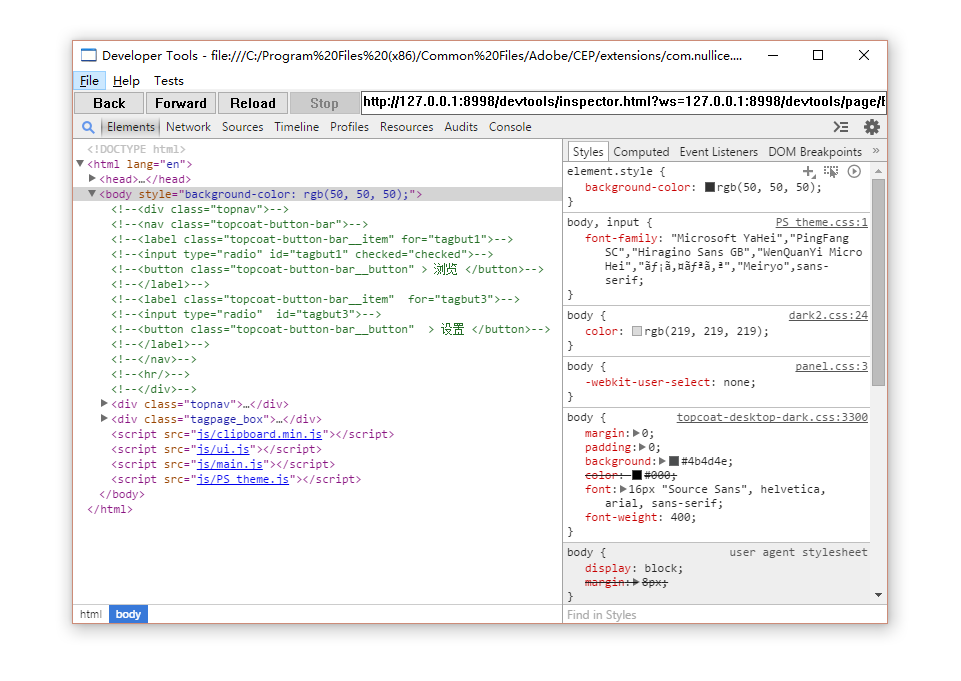This screenshot has height=681, width=961.
Task: Expand font shorthand property triangle
Action: 623,489
